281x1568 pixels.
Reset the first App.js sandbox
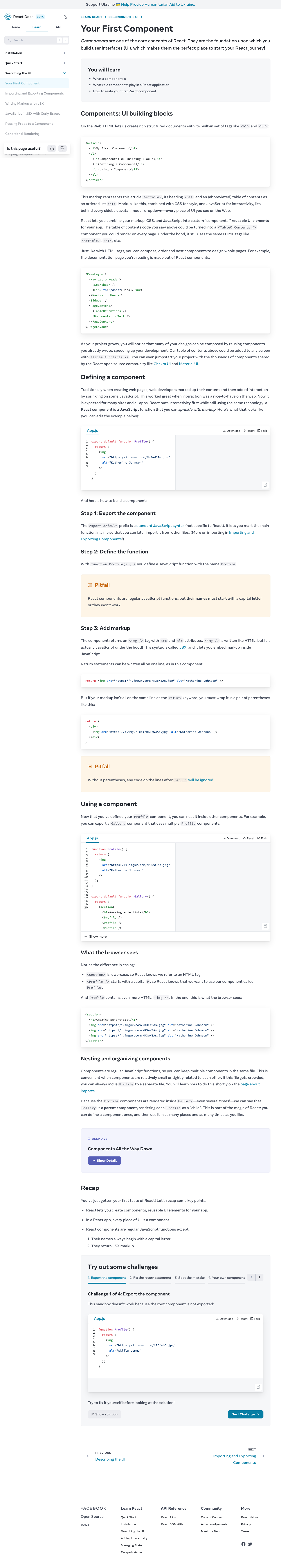coord(249,430)
